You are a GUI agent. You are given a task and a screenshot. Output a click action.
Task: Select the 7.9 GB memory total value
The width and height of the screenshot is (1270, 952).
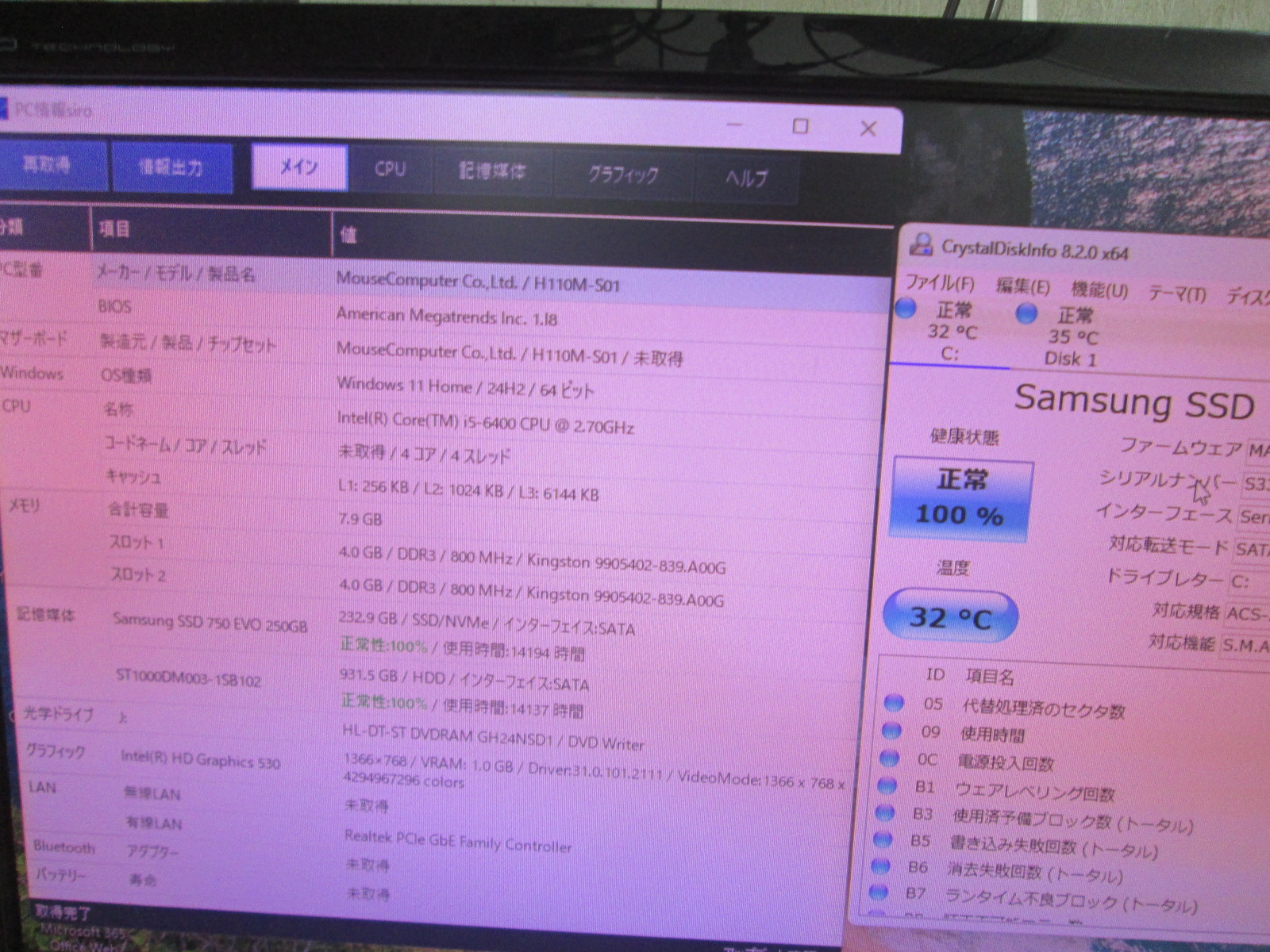click(360, 519)
